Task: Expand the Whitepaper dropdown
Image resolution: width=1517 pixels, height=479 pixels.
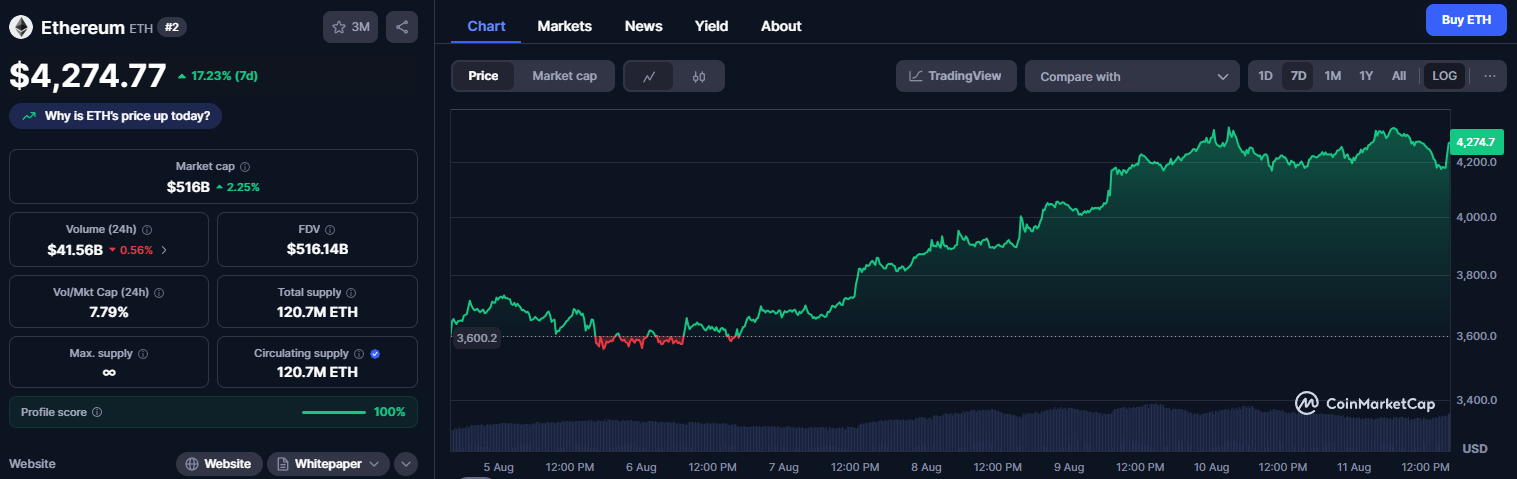Action: click(x=328, y=464)
